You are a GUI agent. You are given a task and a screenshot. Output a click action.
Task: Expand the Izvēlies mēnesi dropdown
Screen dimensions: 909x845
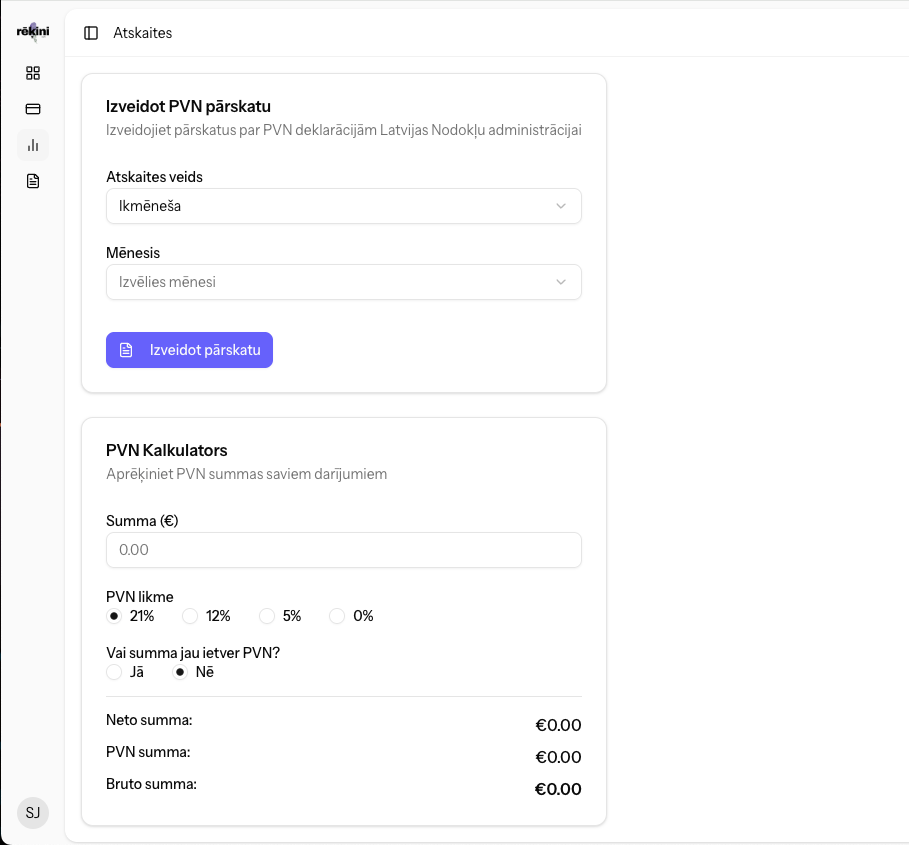pyautogui.click(x=343, y=282)
